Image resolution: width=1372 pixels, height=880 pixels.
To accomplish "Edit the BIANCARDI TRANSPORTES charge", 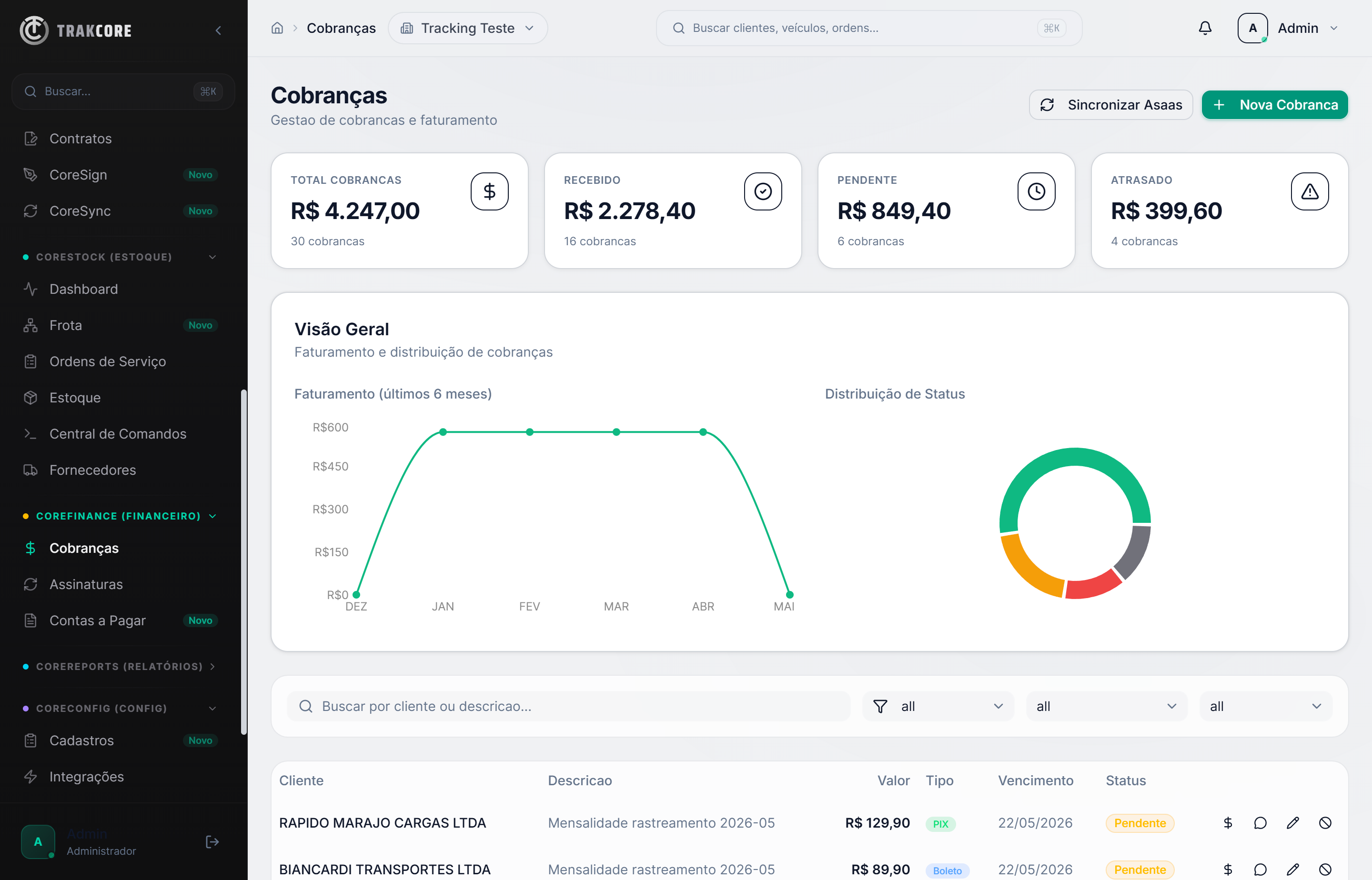I will coord(1292,869).
